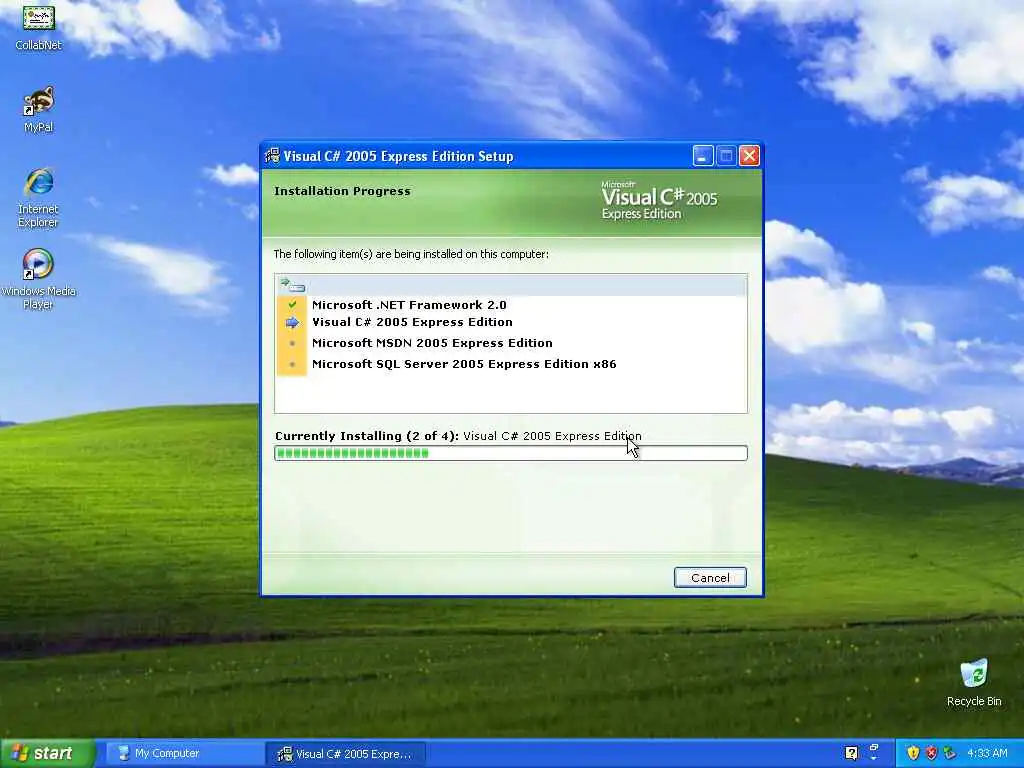Screen dimensions: 1024x768
Task: Click the 4:33 AM system clock
Action: [987, 753]
